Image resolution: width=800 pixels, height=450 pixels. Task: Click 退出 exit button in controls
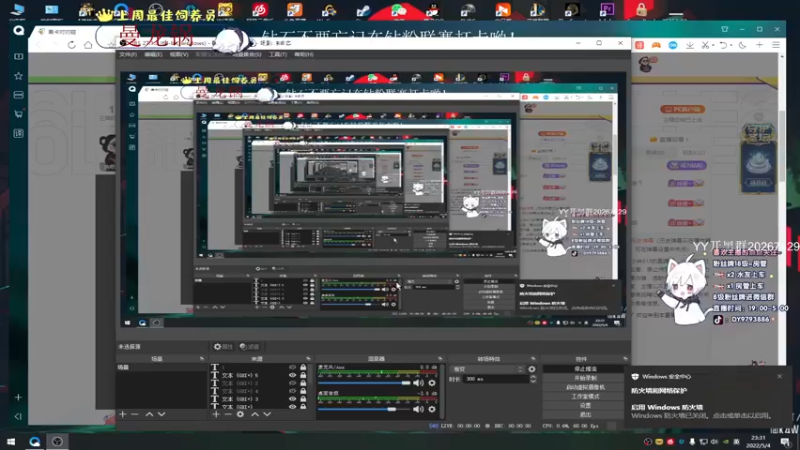click(x=585, y=415)
